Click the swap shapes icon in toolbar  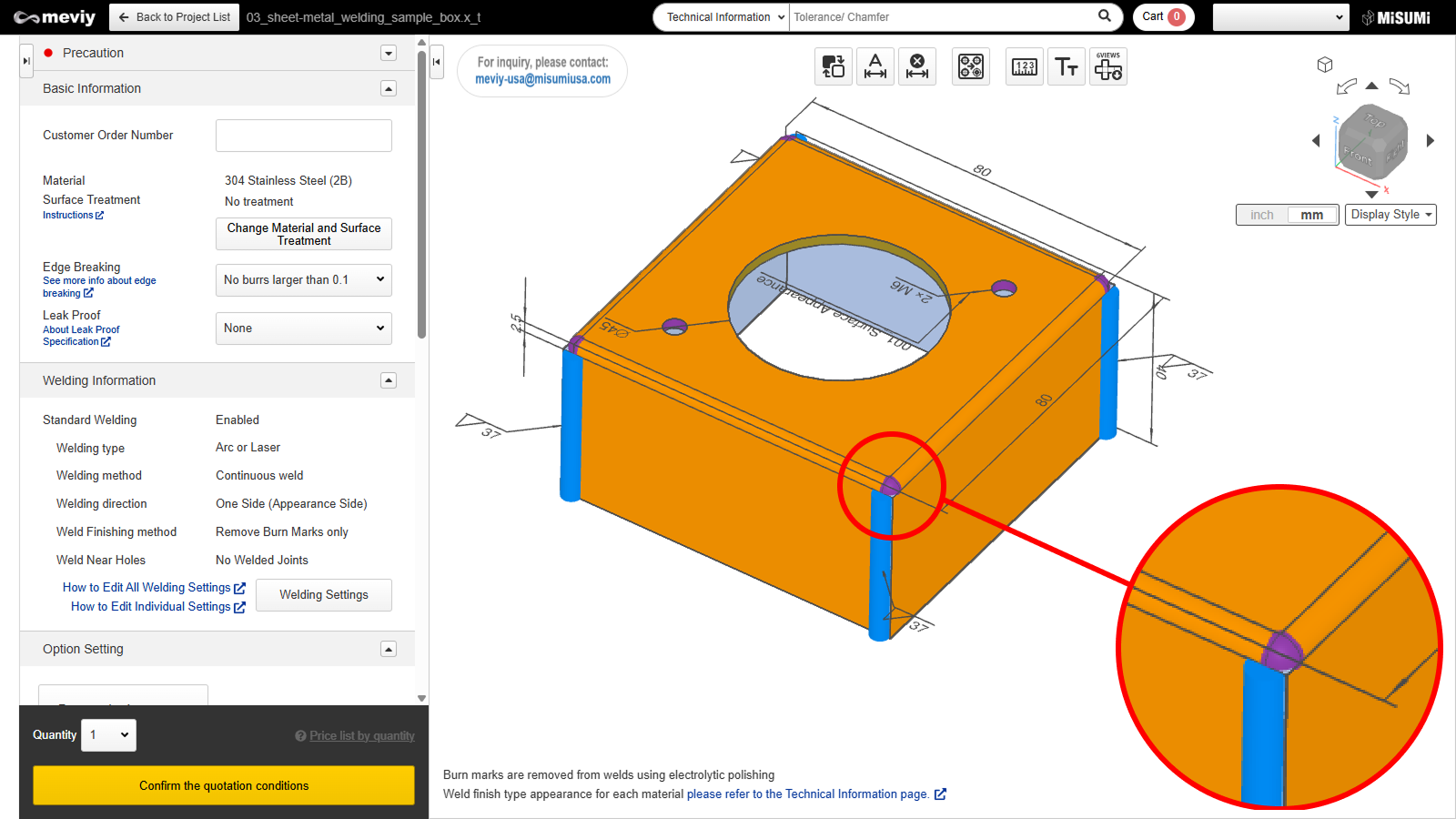coord(833,66)
